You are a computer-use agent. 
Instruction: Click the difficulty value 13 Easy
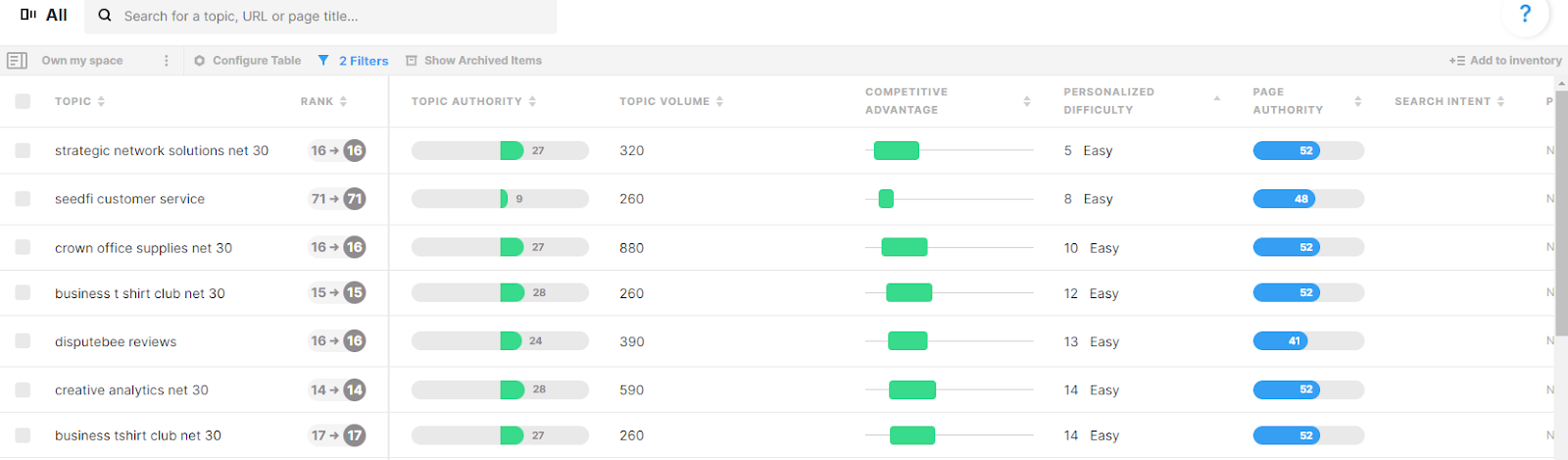pos(1092,342)
